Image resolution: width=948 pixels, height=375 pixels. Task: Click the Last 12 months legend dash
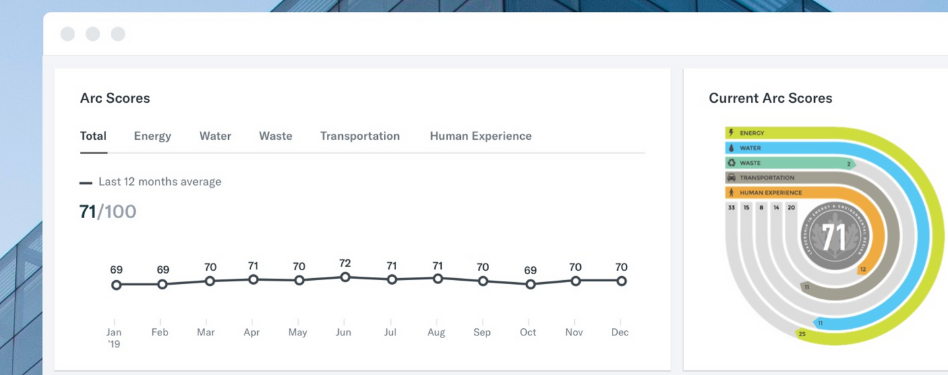pyautogui.click(x=86, y=183)
